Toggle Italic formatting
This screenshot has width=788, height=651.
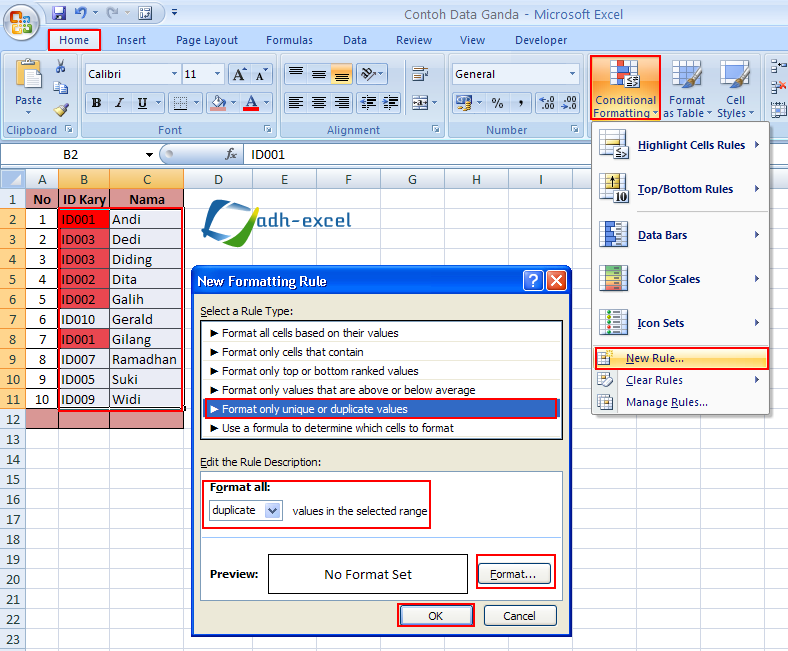pyautogui.click(x=119, y=103)
